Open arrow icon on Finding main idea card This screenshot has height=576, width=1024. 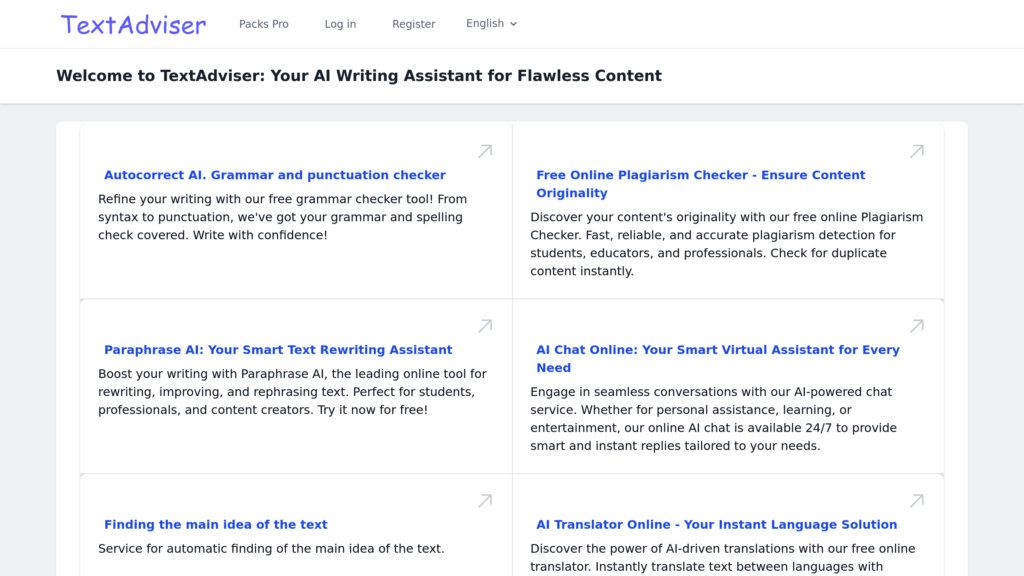485,501
